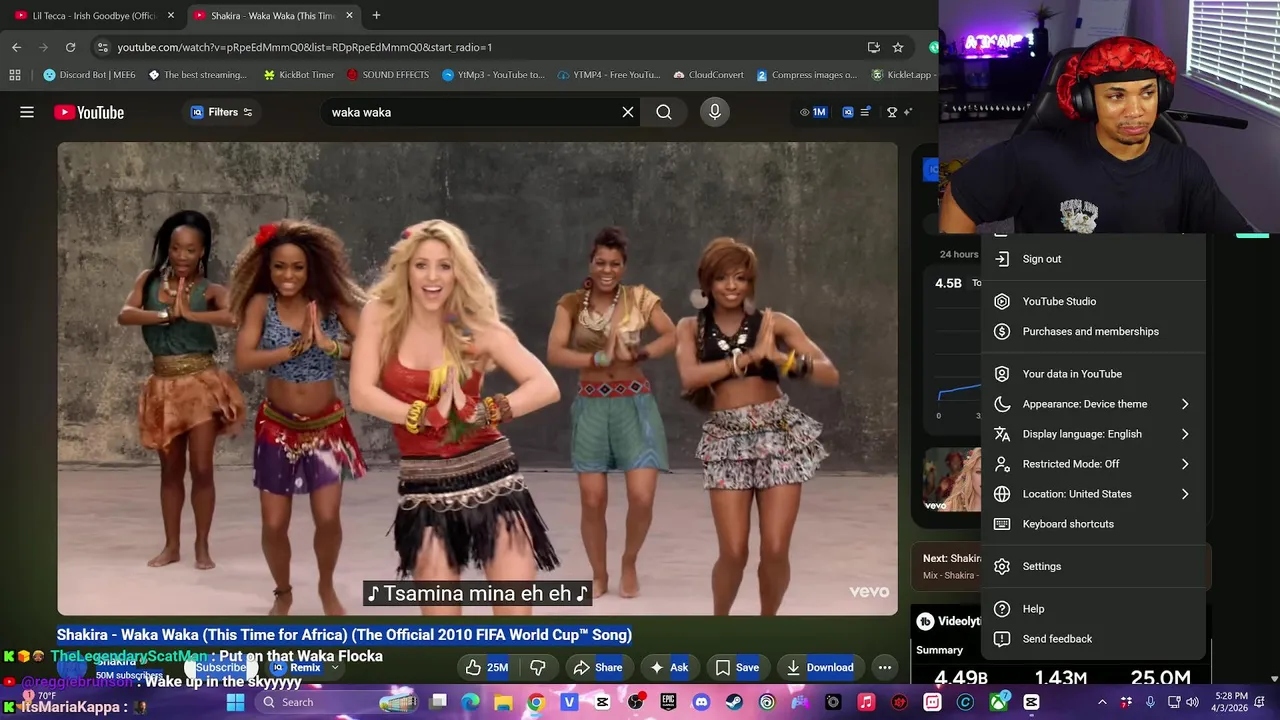Viewport: 1280px width, 720px height.
Task: Open CloudConvert bookmark
Action: (709, 75)
